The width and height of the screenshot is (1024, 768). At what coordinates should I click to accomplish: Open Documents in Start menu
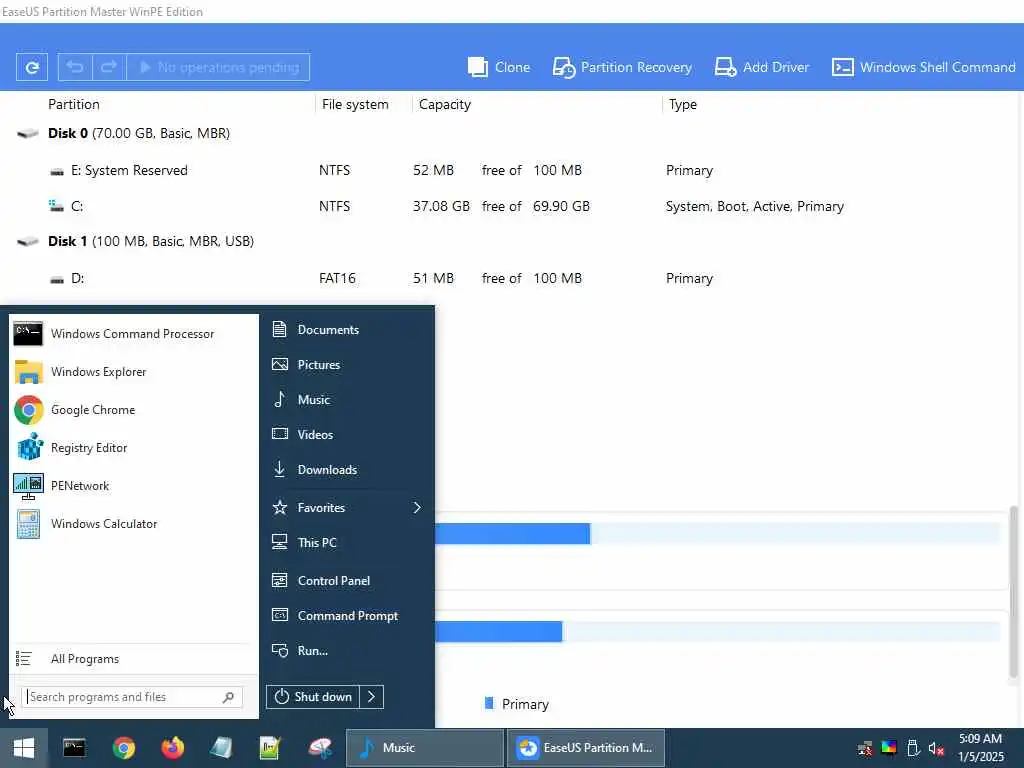coord(347,330)
